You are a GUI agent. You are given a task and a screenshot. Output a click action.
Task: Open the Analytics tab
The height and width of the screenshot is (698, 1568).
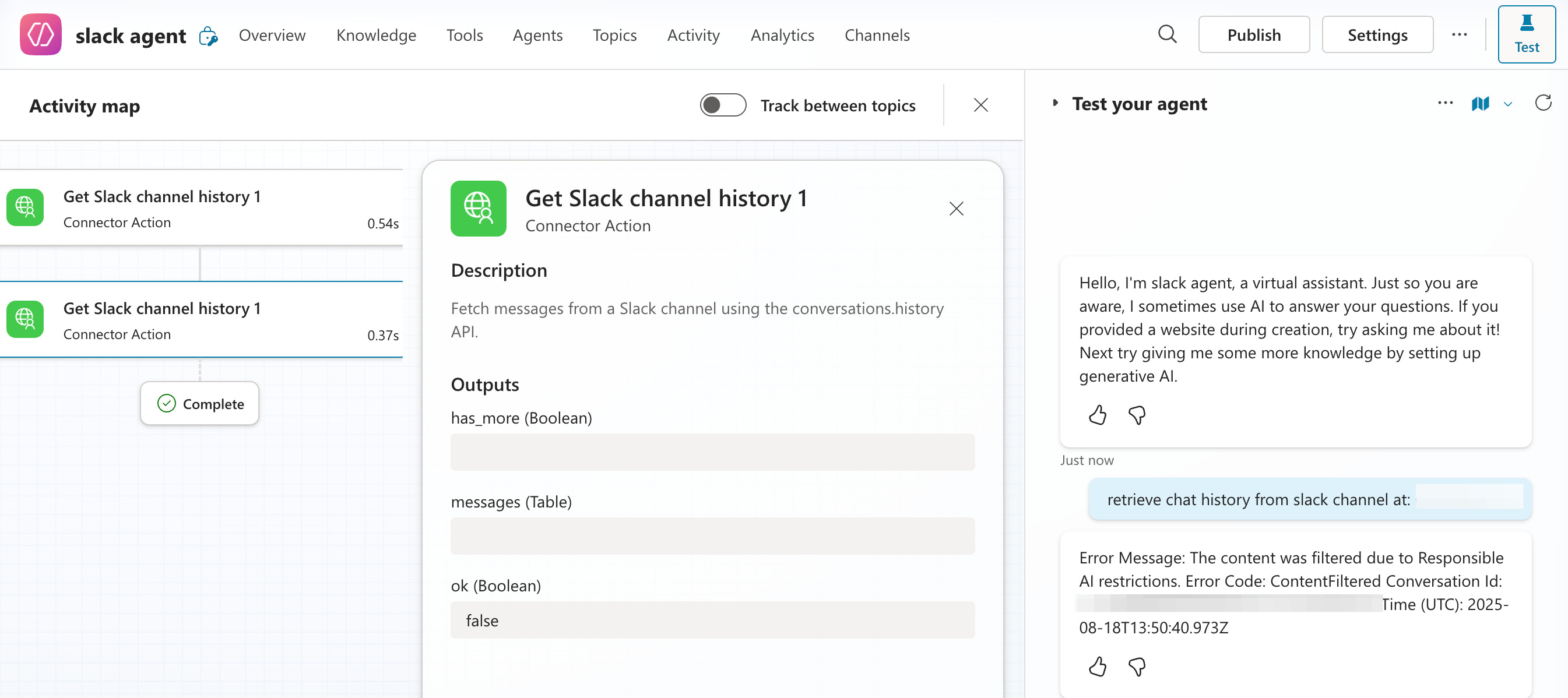tap(782, 36)
